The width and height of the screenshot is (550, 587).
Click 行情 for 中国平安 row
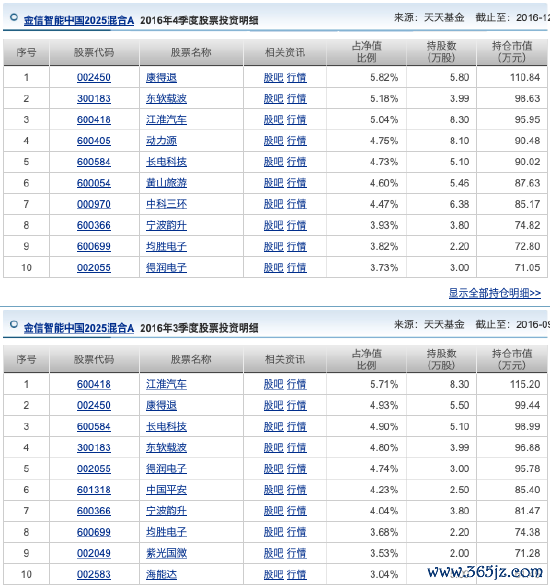pos(297,490)
